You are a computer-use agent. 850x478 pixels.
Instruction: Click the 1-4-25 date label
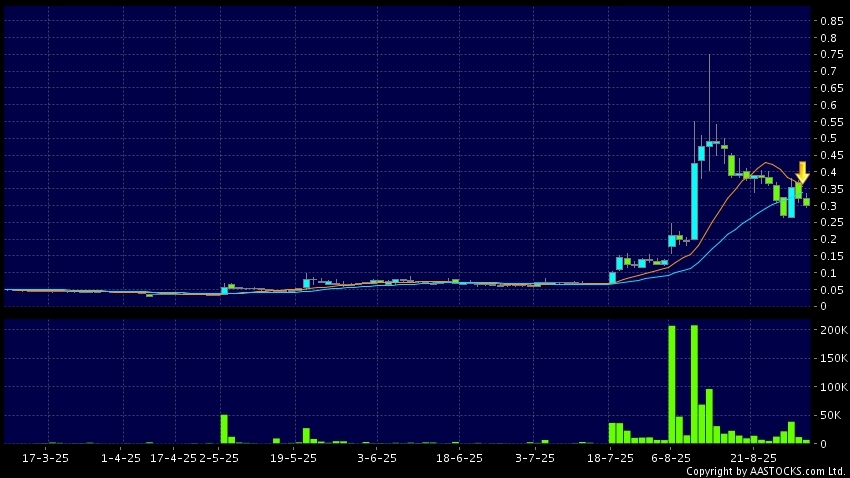click(x=120, y=458)
